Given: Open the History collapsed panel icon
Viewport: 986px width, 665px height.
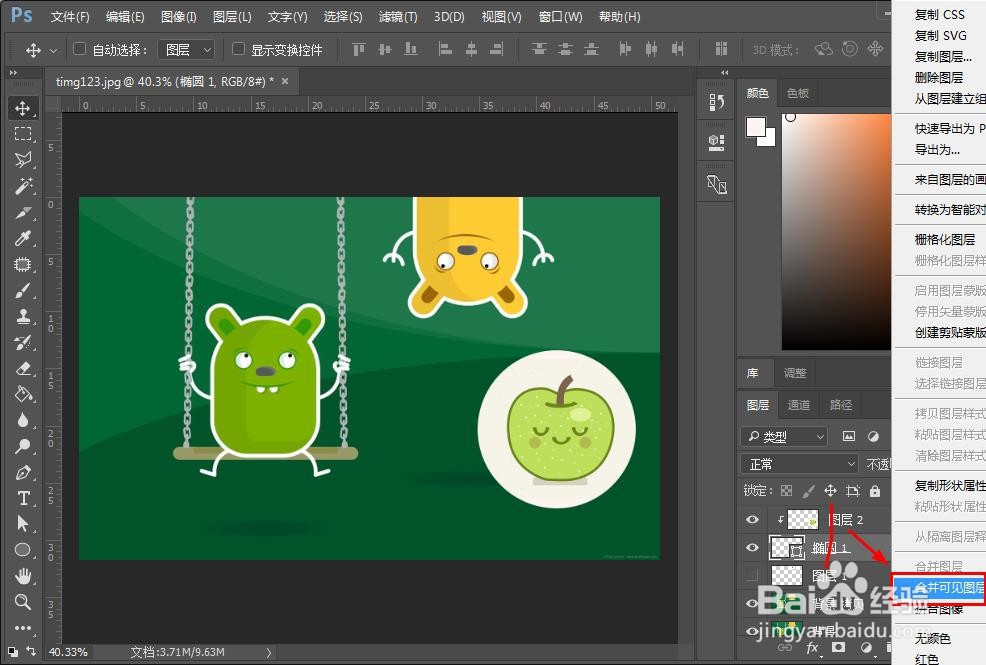Looking at the screenshot, I should pos(716,102).
